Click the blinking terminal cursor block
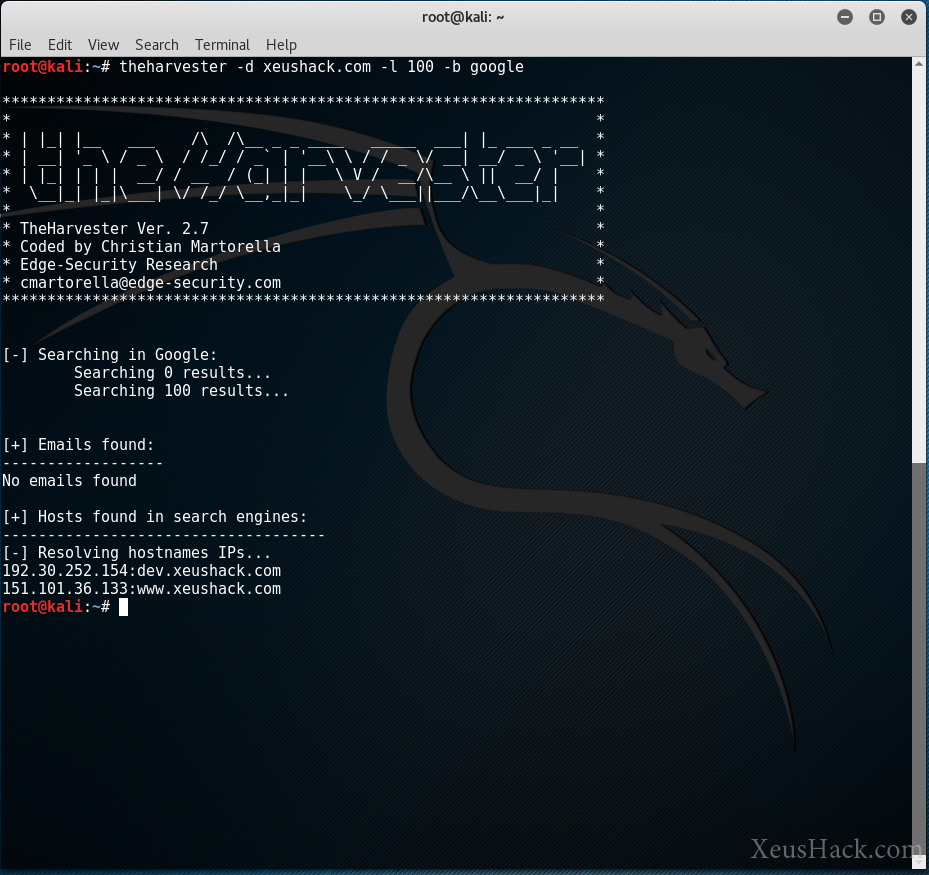Viewport: 929px width, 875px height. point(124,607)
